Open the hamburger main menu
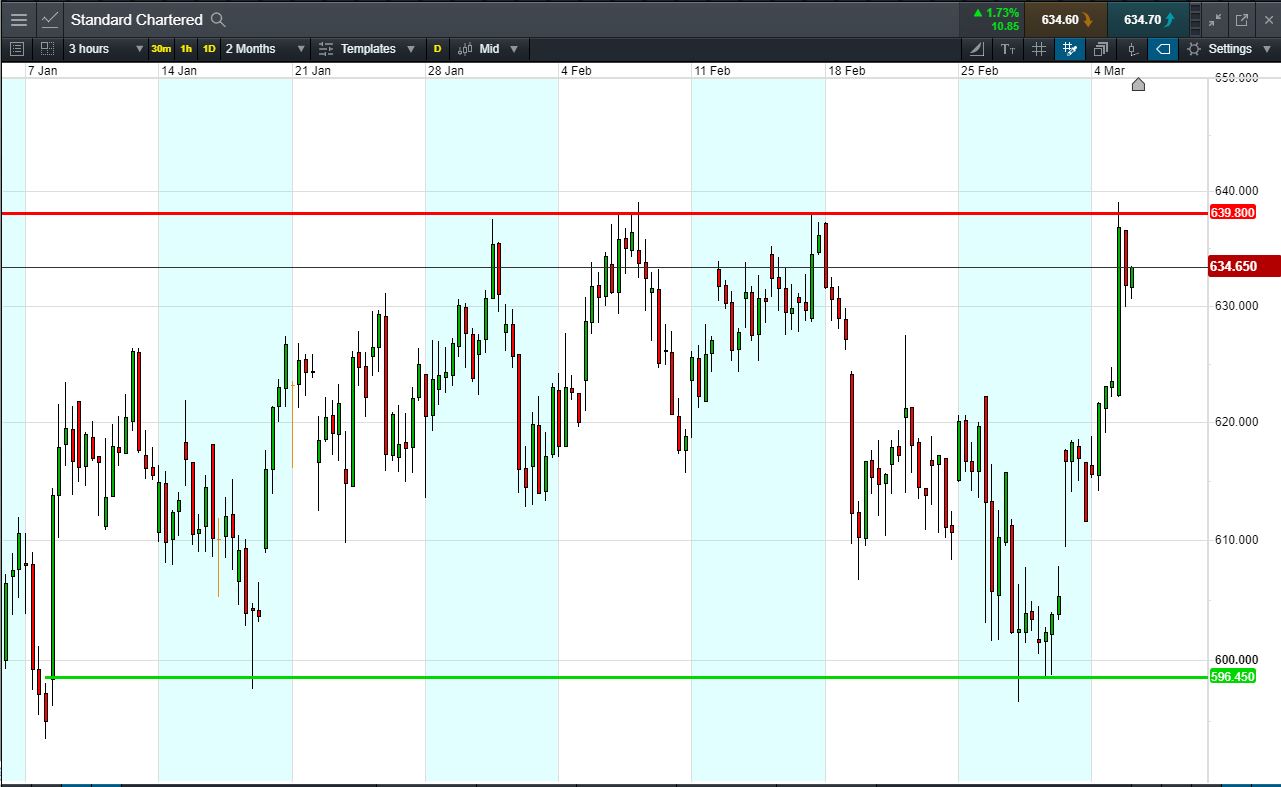Screen dimensions: 1281x787 18,19
